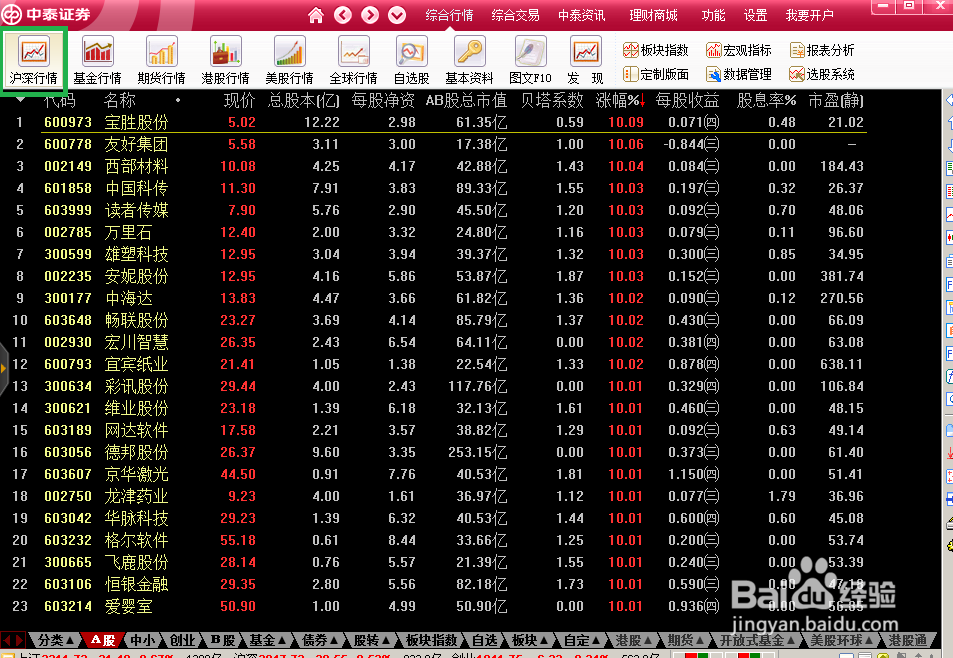Go forward with the right arrow icon
The width and height of the screenshot is (953, 658).
click(370, 15)
